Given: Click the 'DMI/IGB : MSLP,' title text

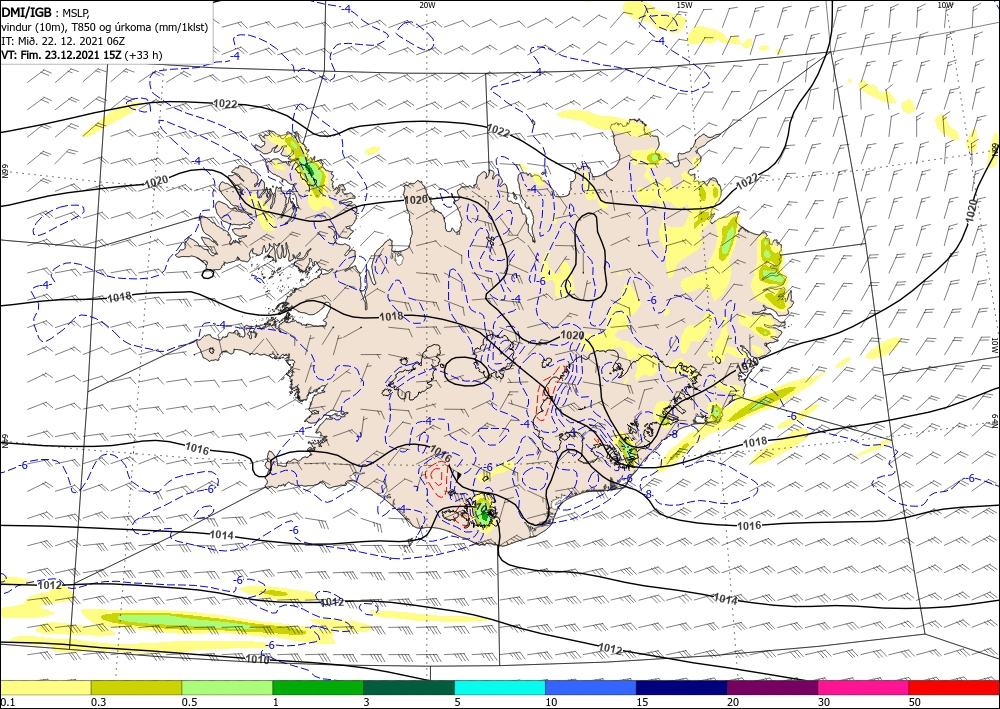Looking at the screenshot, I should pos(45,12).
